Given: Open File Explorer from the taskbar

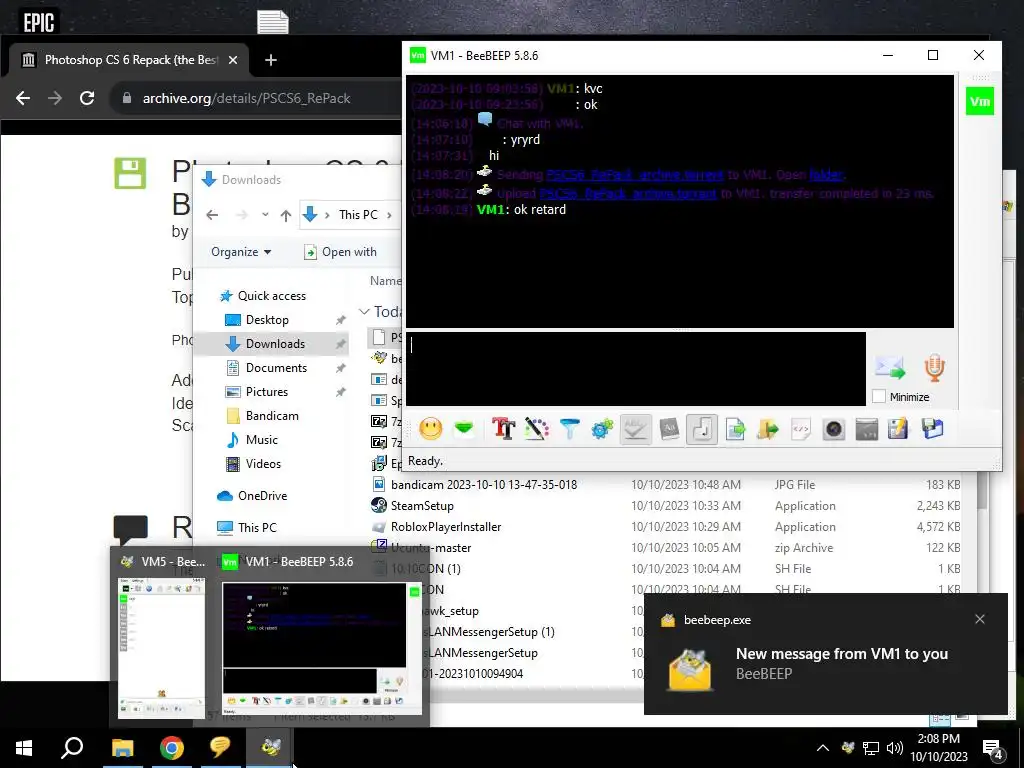Looking at the screenshot, I should (x=122, y=748).
